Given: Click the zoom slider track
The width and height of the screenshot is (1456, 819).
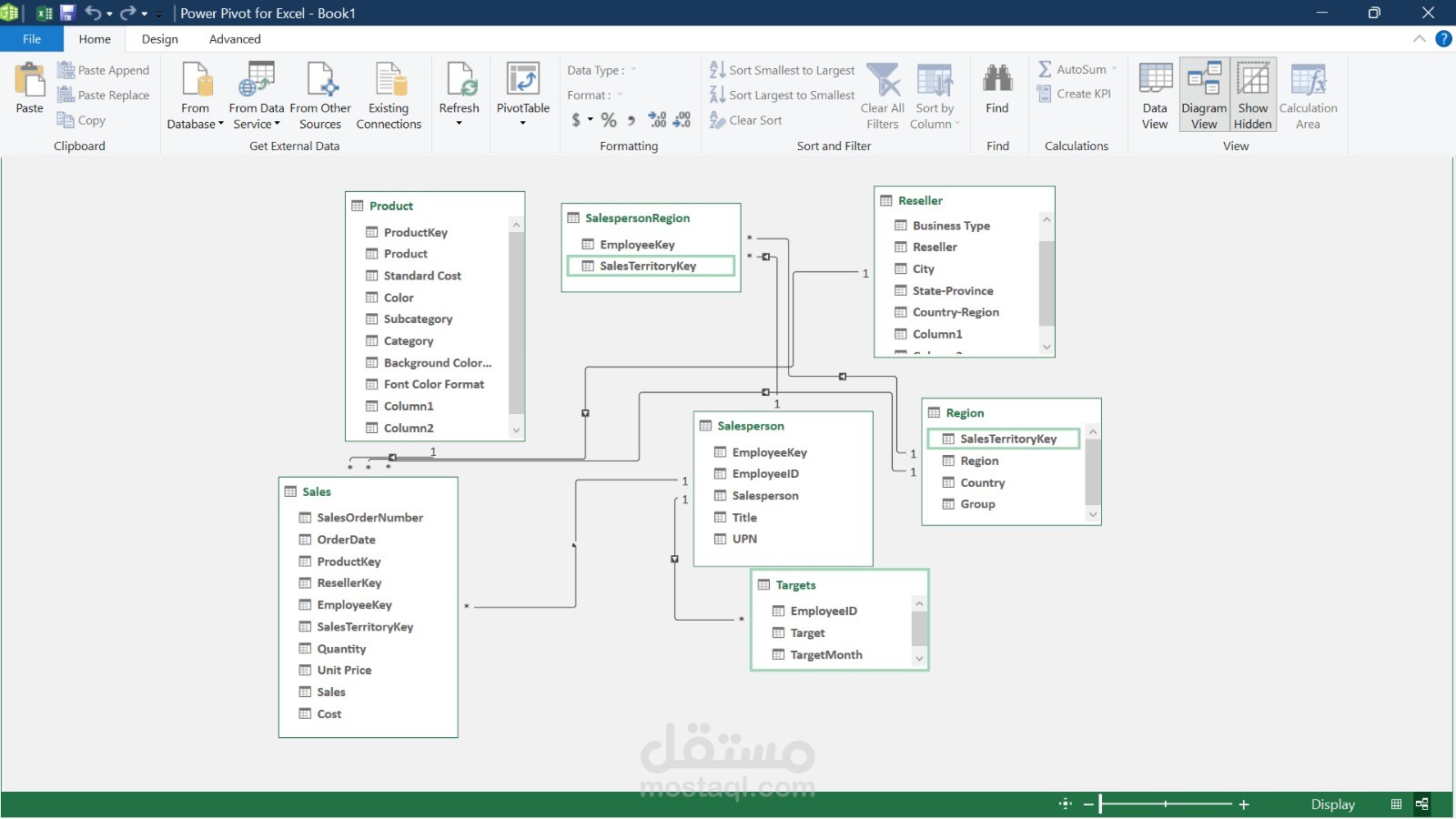Looking at the screenshot, I should pyautogui.click(x=1166, y=804).
